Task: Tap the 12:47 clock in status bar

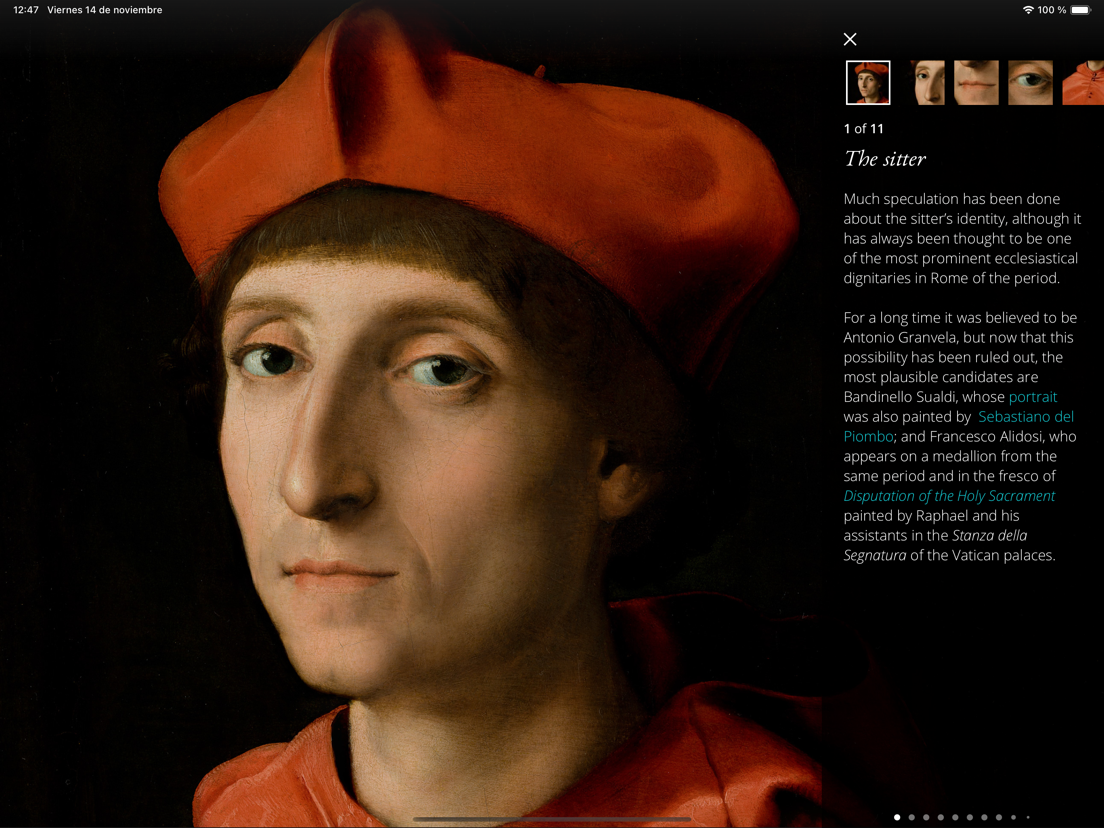Action: coord(26,10)
